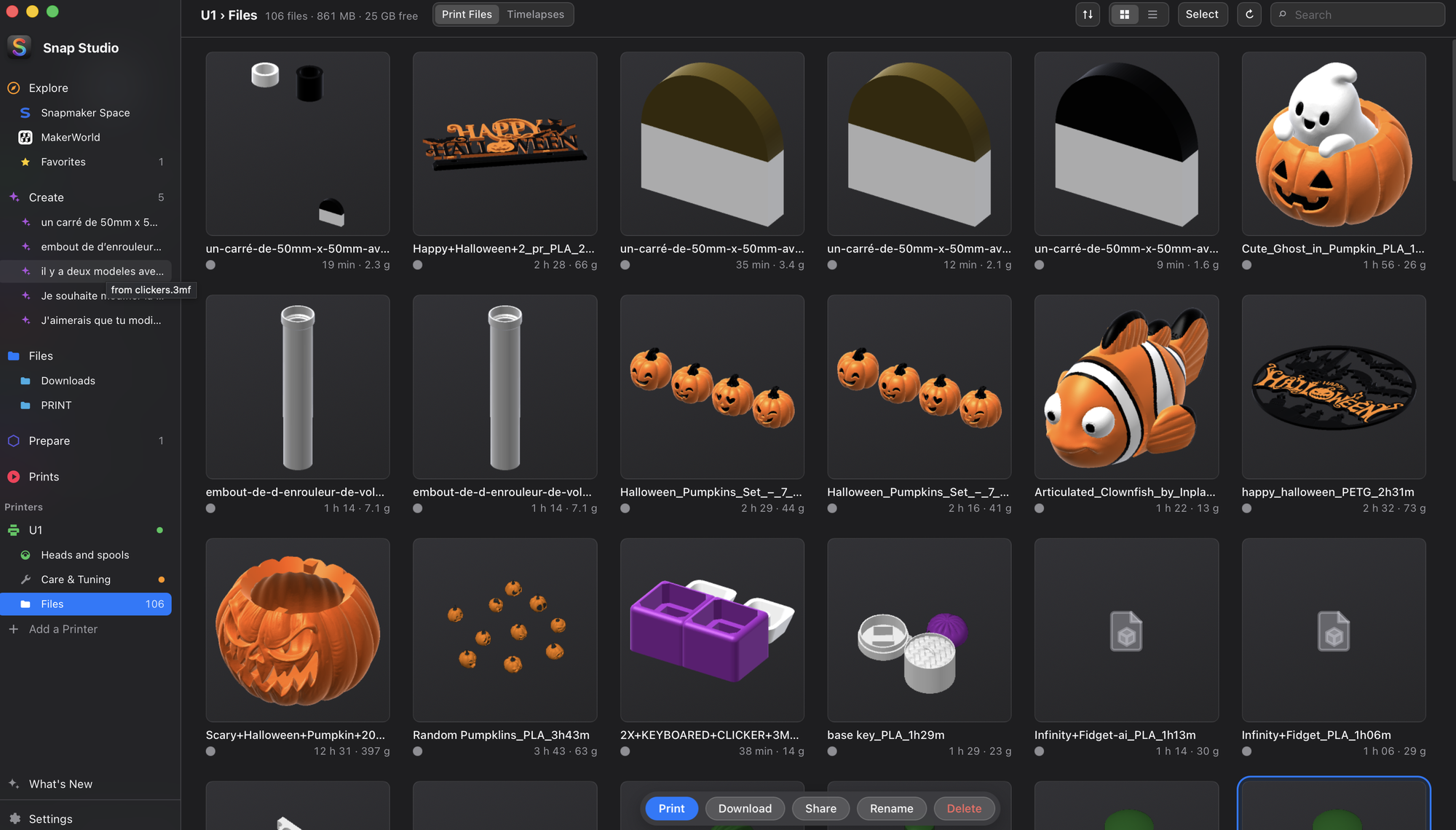1456x830 pixels.
Task: Toggle status dot of Cute_Ghost_in_Pumpkin
Action: click(x=1247, y=265)
